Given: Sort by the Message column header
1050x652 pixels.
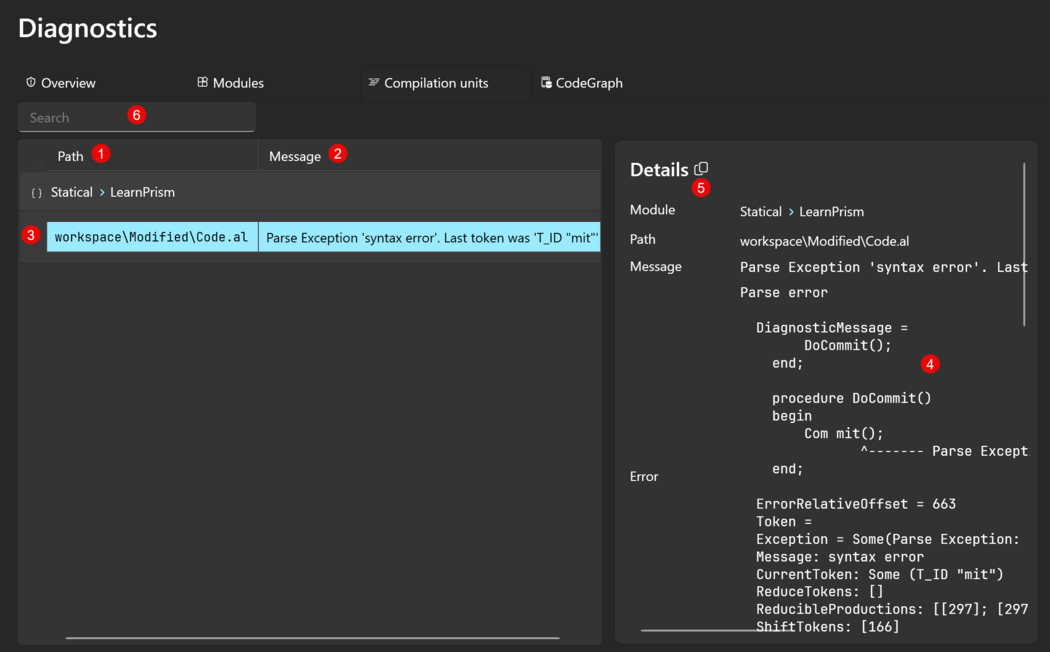Looking at the screenshot, I should pos(295,156).
